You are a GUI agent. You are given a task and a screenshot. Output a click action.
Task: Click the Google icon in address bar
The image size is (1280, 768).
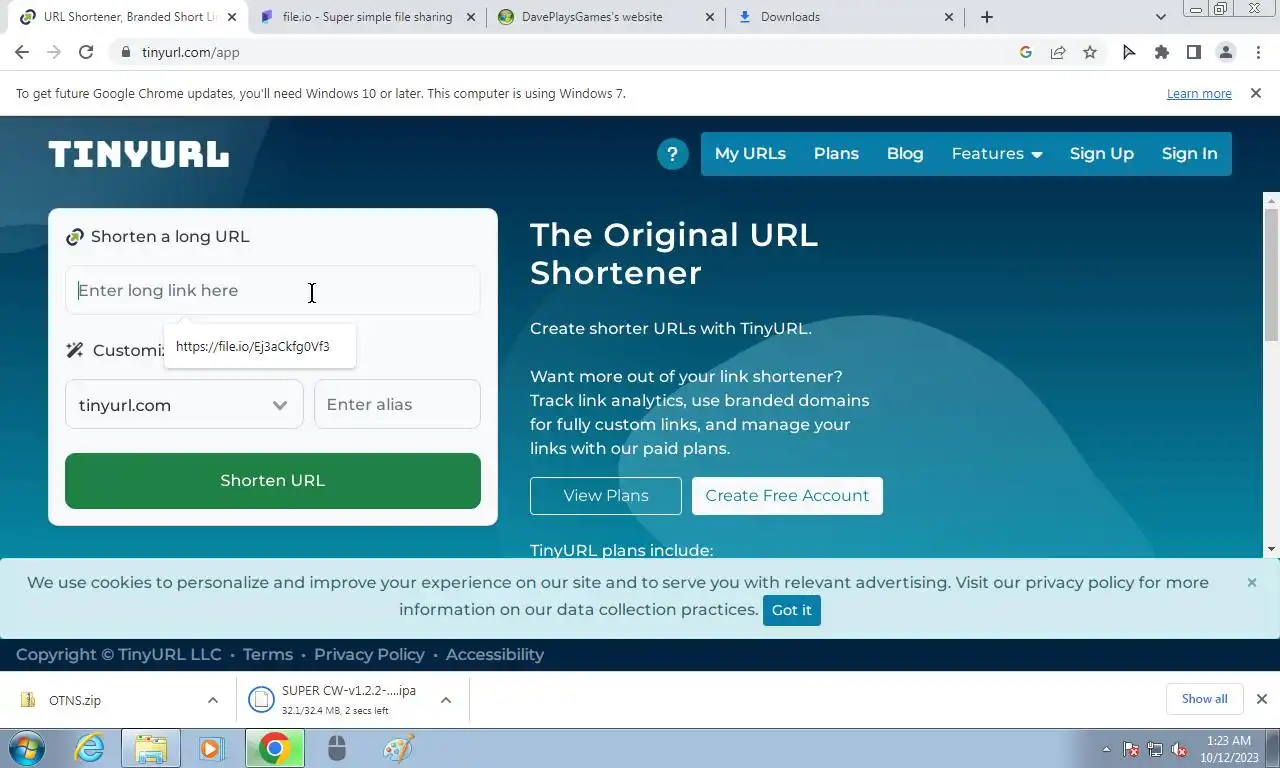(x=1025, y=52)
